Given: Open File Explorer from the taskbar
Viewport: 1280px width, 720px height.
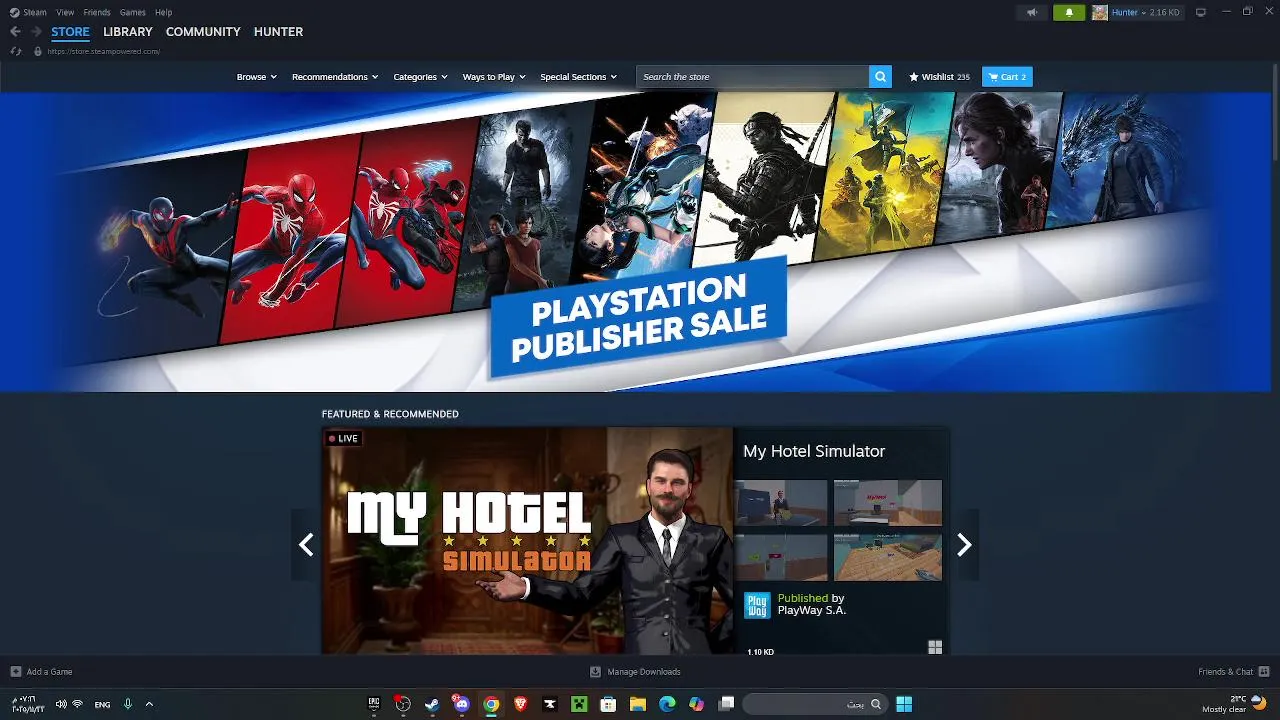Looking at the screenshot, I should click(x=638, y=704).
